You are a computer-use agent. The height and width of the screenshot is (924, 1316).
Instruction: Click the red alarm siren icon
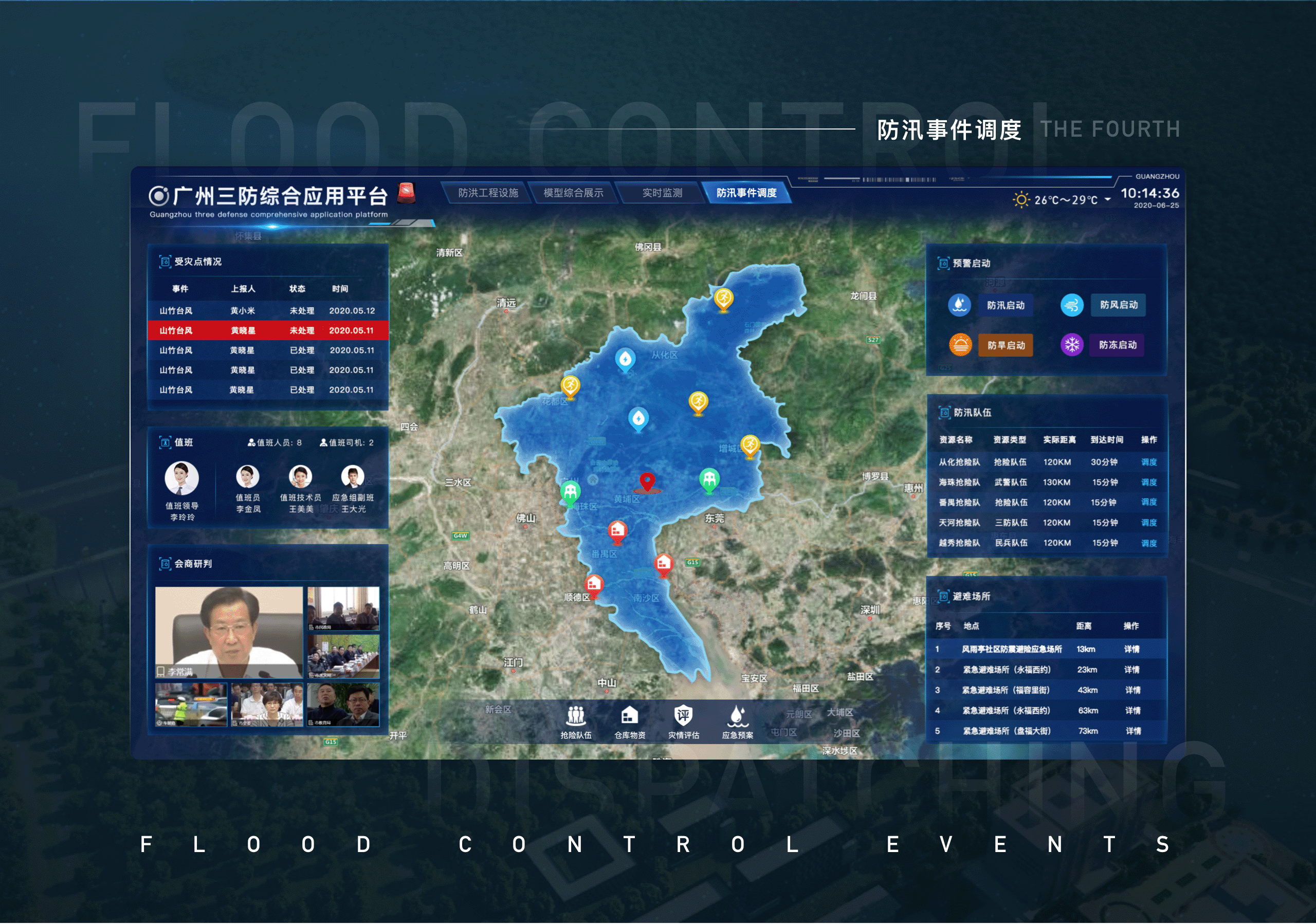click(x=407, y=193)
